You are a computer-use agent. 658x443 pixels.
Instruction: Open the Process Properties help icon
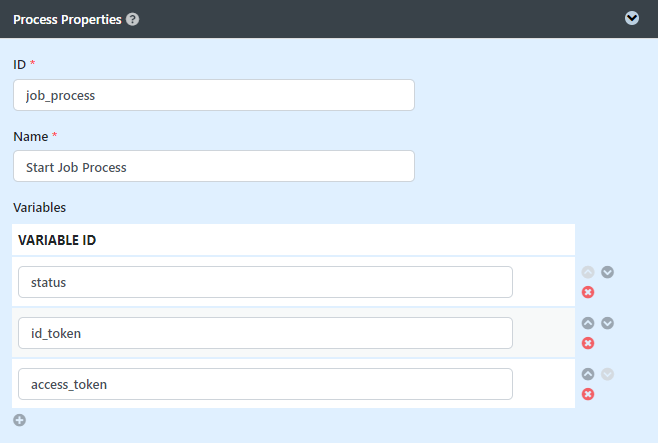(133, 19)
